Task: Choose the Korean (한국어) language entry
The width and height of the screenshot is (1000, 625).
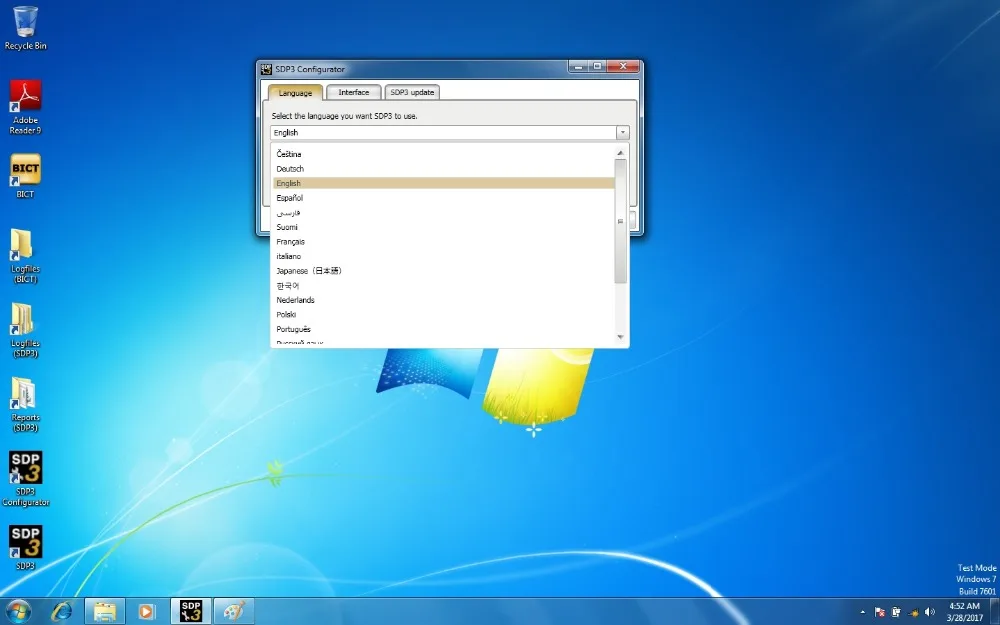Action: [443, 286]
